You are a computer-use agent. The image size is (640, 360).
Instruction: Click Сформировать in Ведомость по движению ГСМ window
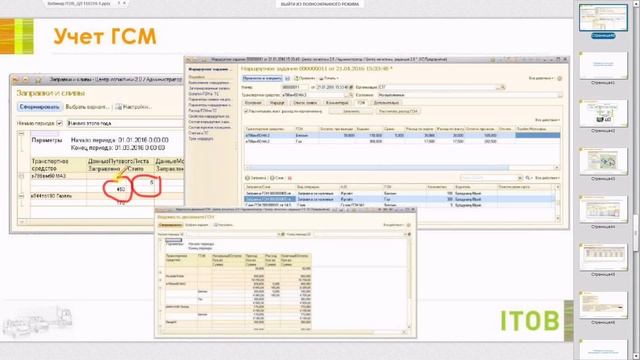(x=170, y=225)
